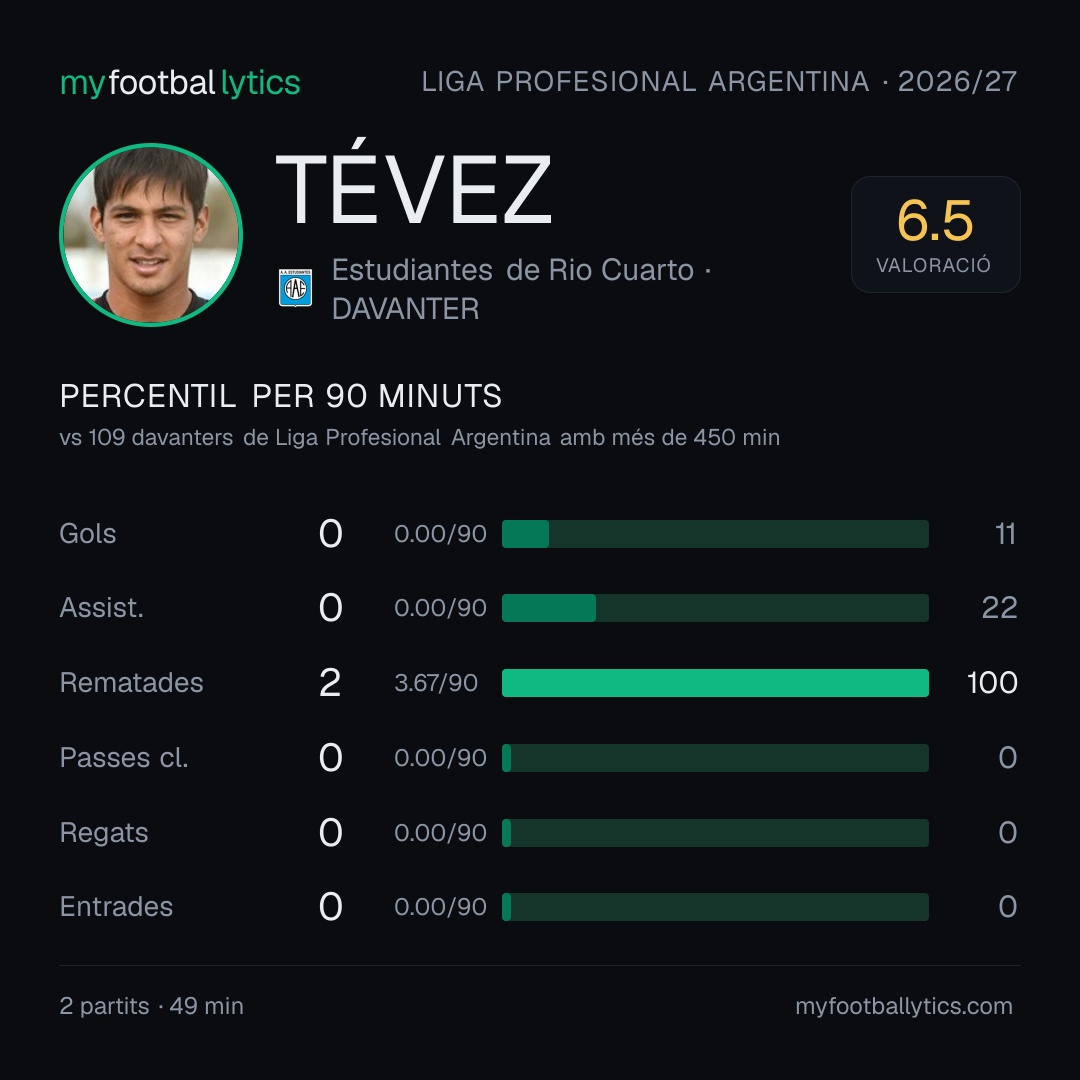Click the Estudiantes de Rio Cuarto team name
1080x1080 pixels.
point(512,270)
